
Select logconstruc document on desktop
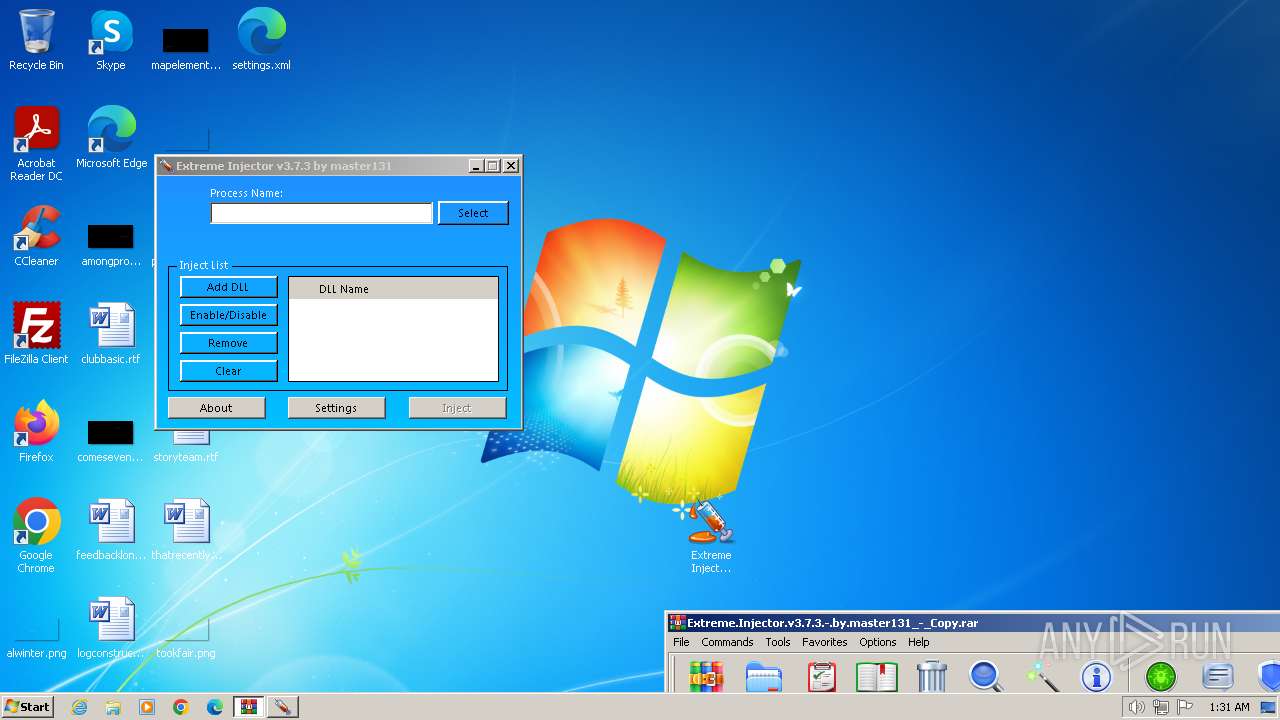point(111,628)
